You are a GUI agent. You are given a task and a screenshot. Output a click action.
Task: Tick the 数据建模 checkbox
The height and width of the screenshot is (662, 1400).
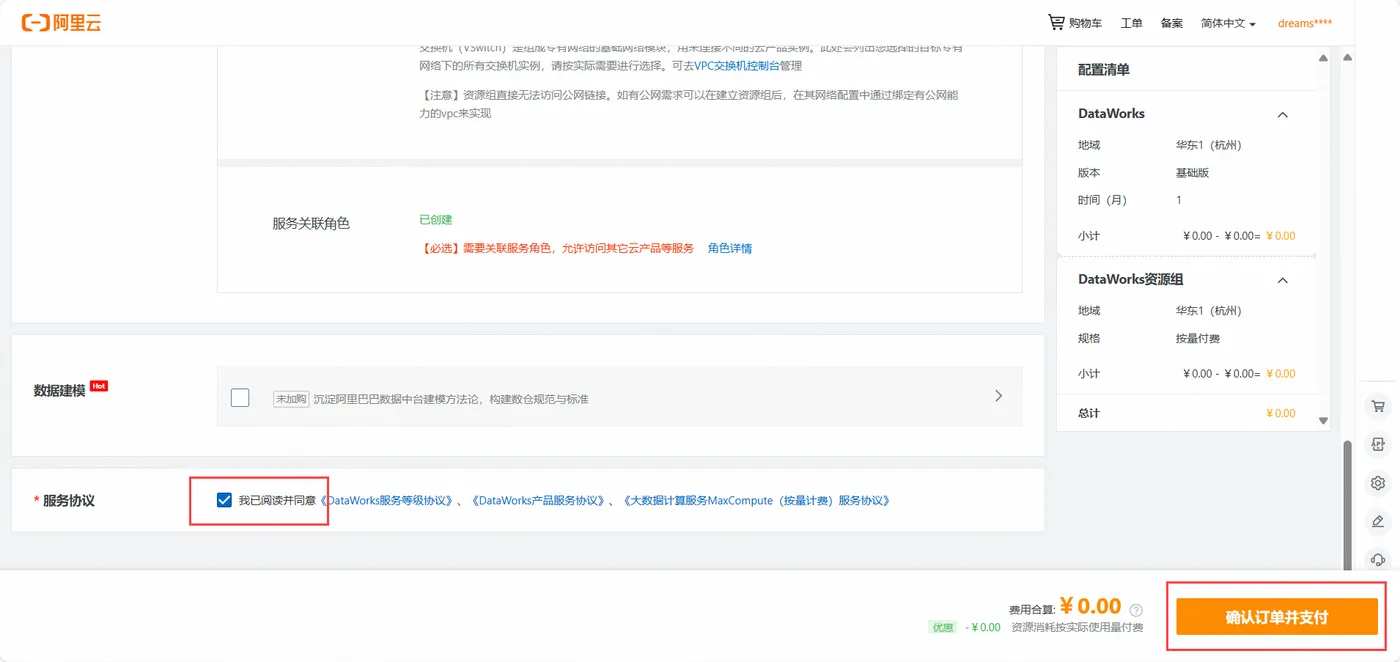(x=240, y=397)
